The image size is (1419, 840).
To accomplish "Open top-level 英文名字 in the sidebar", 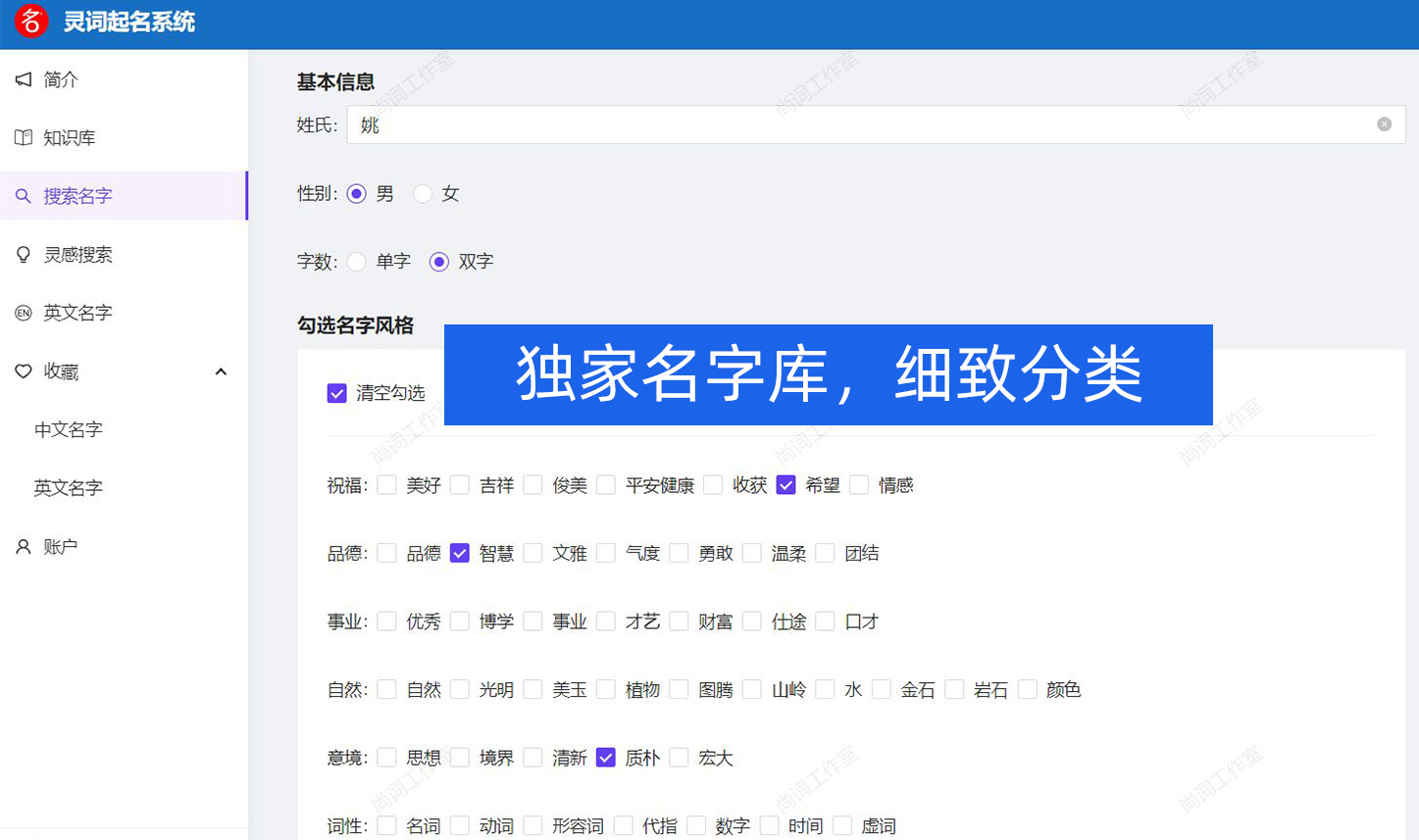I will 124,313.
